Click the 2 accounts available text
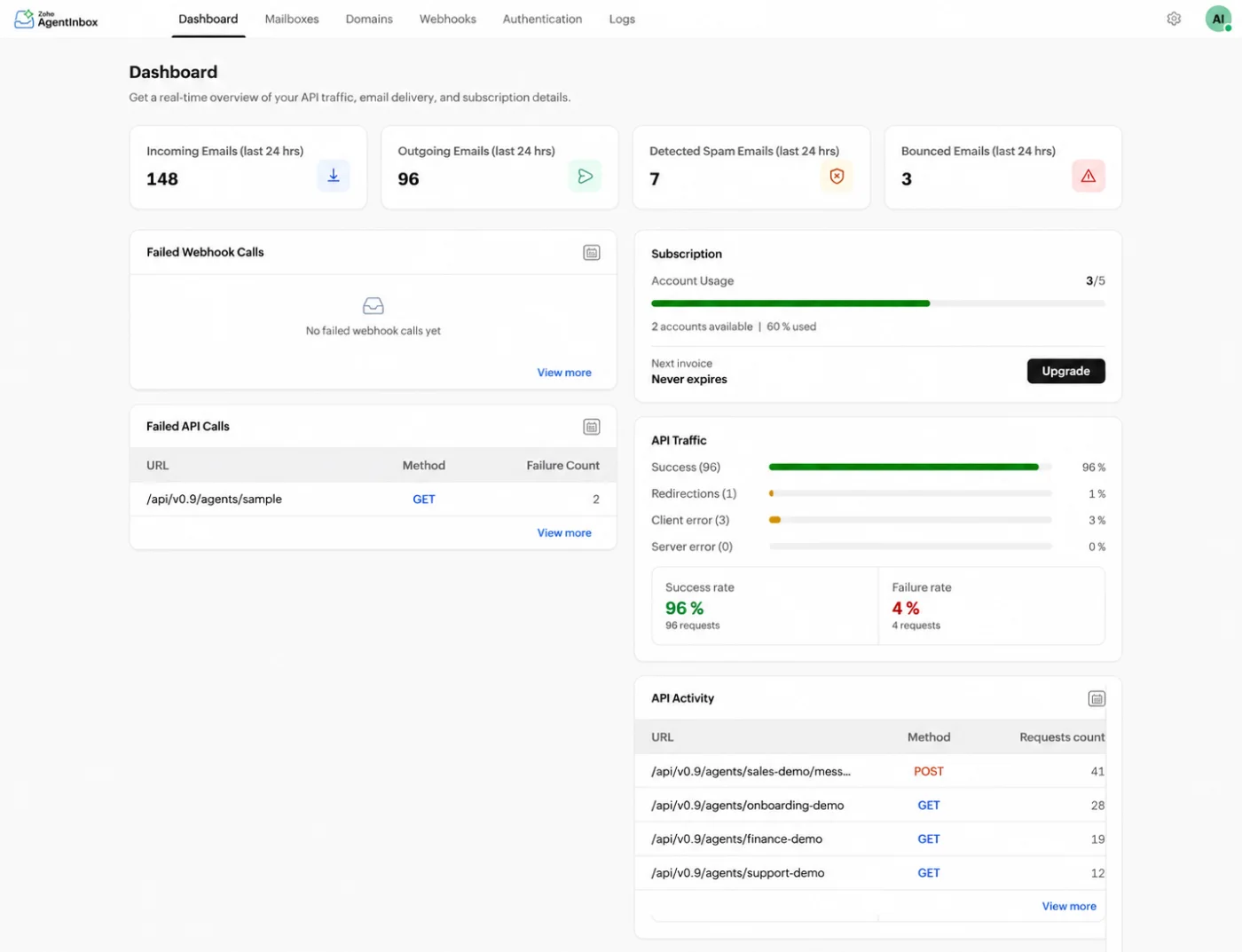 pyautogui.click(x=702, y=327)
